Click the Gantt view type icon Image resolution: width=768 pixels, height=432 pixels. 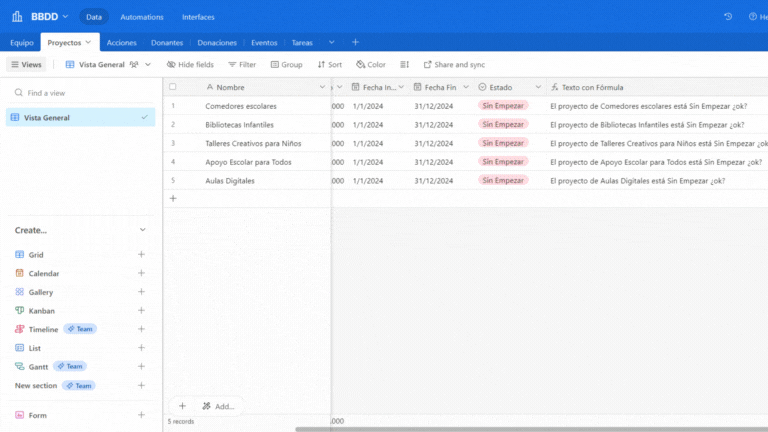pos(20,366)
